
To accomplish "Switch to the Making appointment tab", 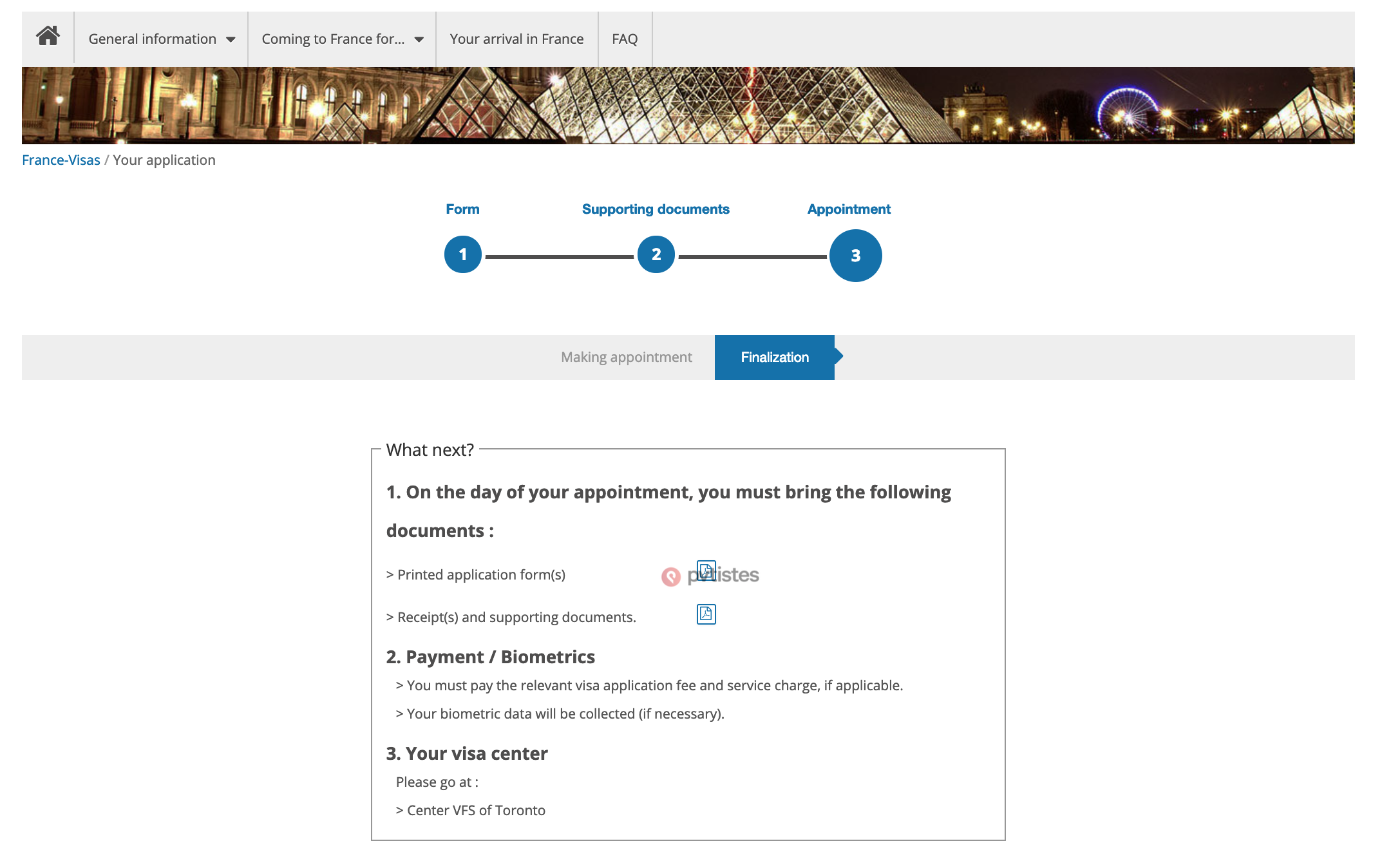I will pos(626,357).
